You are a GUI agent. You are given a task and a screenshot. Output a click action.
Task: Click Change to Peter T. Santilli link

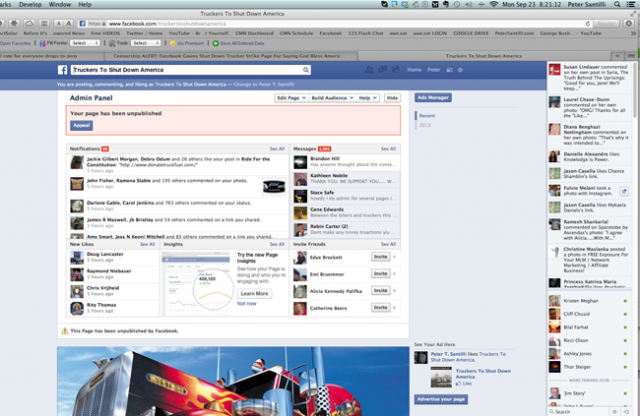tap(264, 85)
